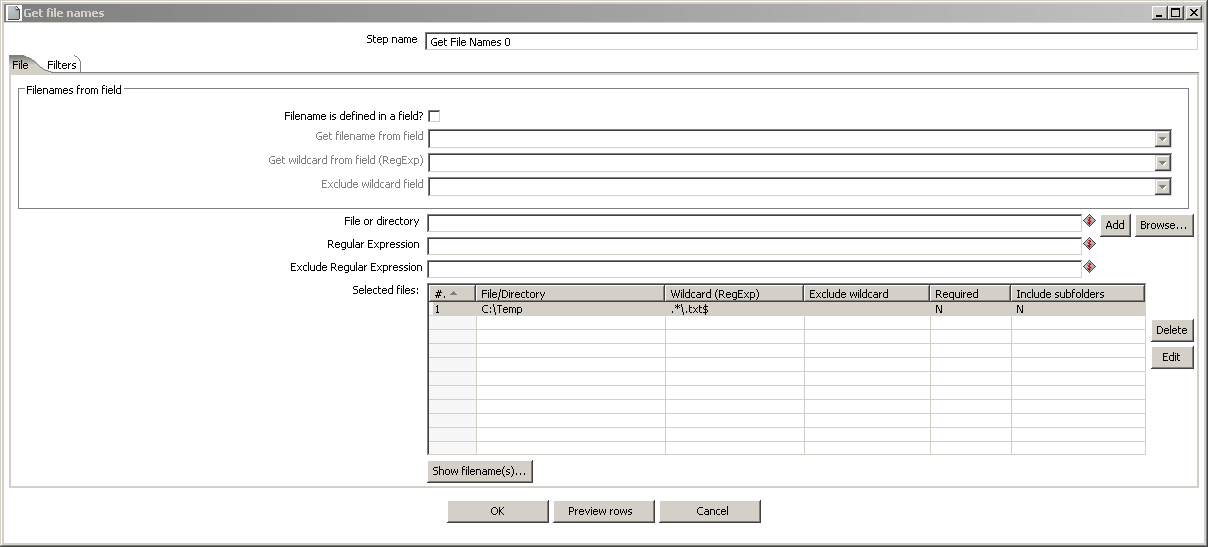Click the Required 'N' cell in row 1
This screenshot has height=547, width=1208.
pos(971,309)
